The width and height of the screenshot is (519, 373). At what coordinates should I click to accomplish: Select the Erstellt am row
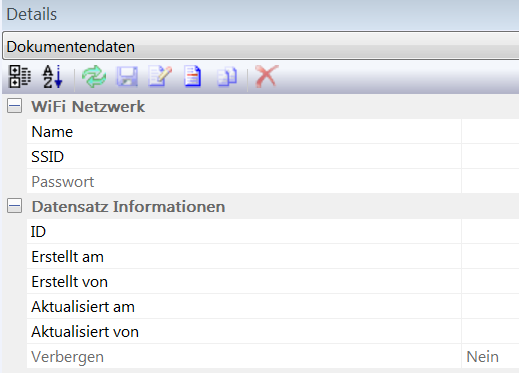[x=273, y=257]
